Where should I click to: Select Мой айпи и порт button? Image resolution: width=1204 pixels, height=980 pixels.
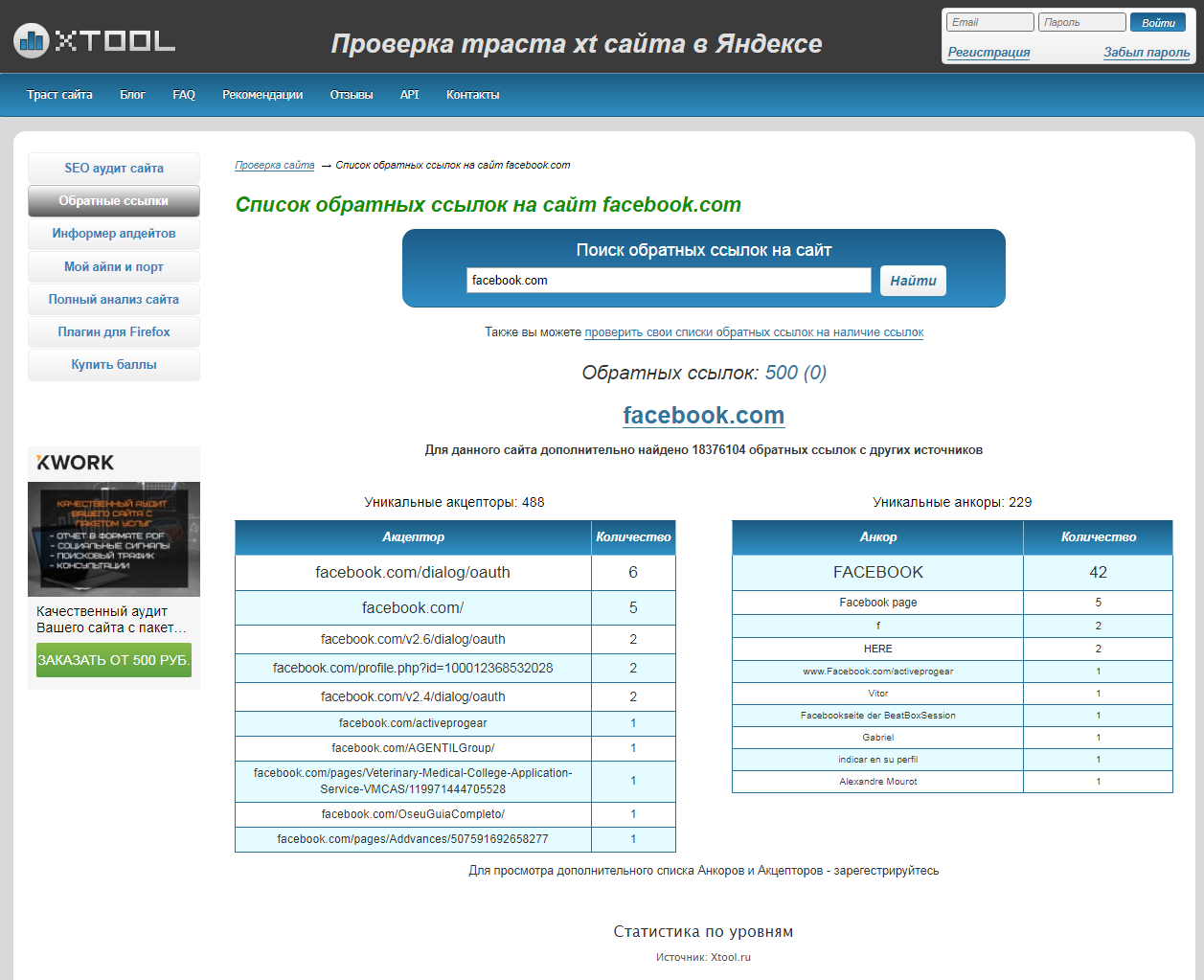pyautogui.click(x=114, y=266)
